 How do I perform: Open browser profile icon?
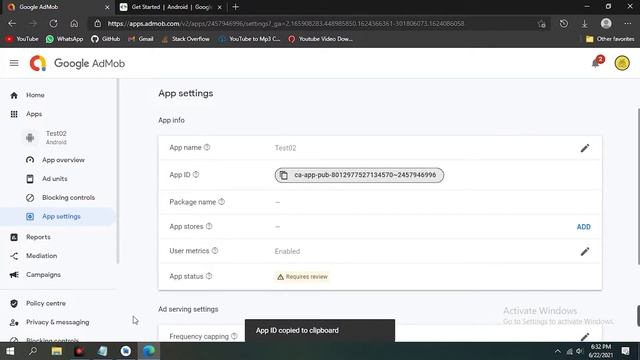click(x=606, y=24)
